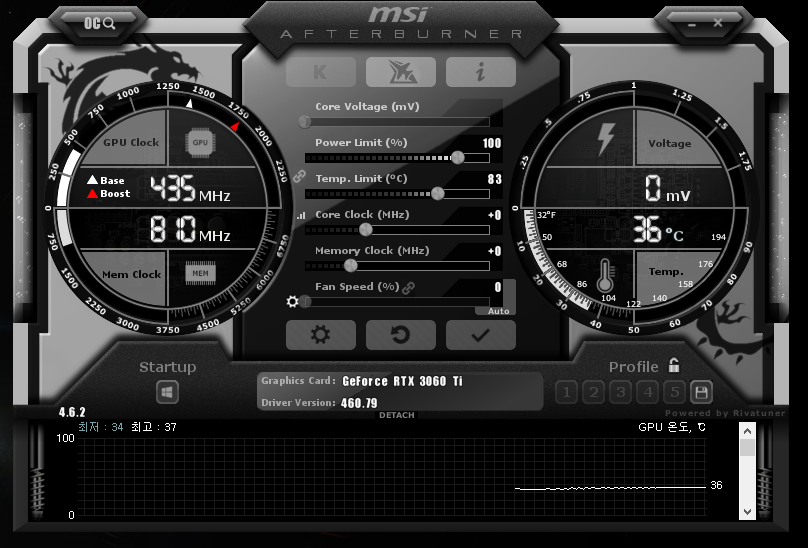This screenshot has width=808, height=548.
Task: Click the fan settings cog beside the slider
Action: click(292, 301)
